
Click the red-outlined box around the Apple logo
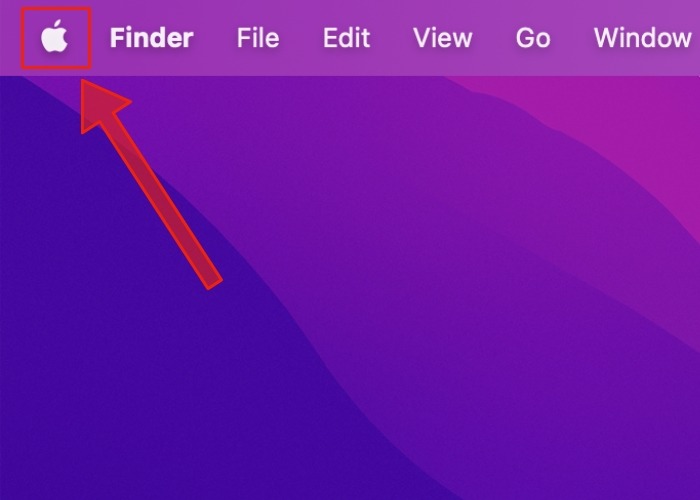coord(56,38)
